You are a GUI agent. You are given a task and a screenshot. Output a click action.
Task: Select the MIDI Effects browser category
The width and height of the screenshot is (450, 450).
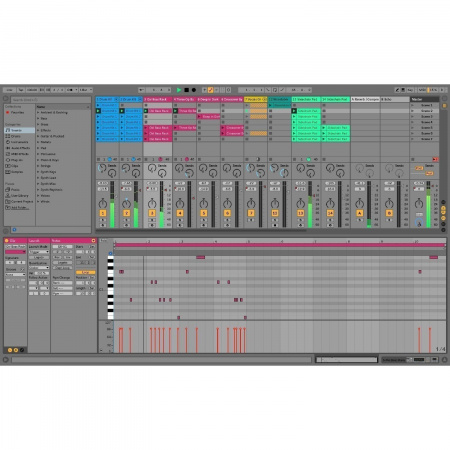coord(19,154)
